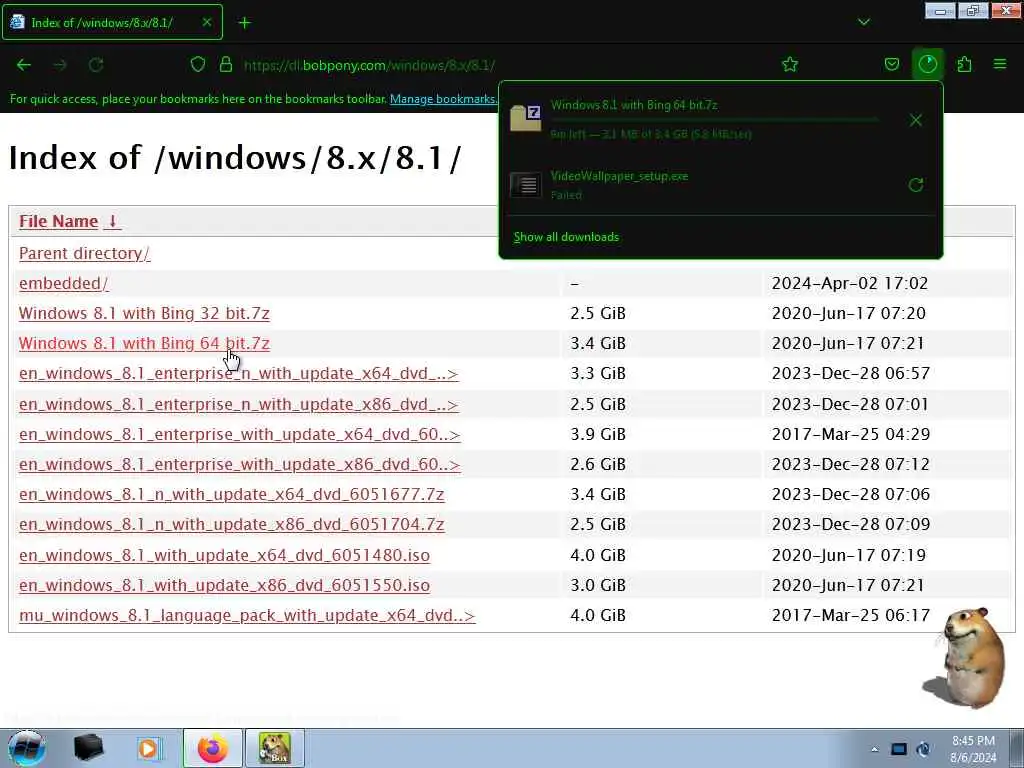Click the VideoWallpaper_setup.exe file icon
Image resolution: width=1024 pixels, height=768 pixels.
(526, 185)
